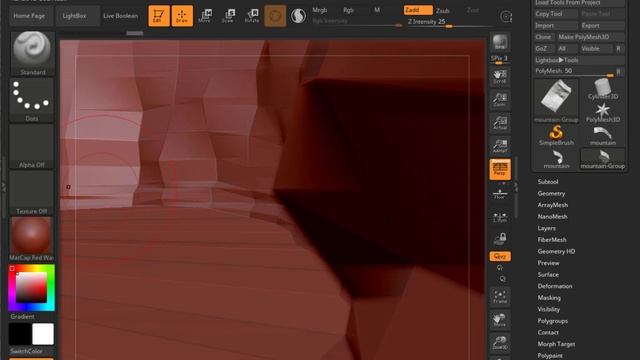
Task: Click the BPR render icon
Action: tap(500, 42)
